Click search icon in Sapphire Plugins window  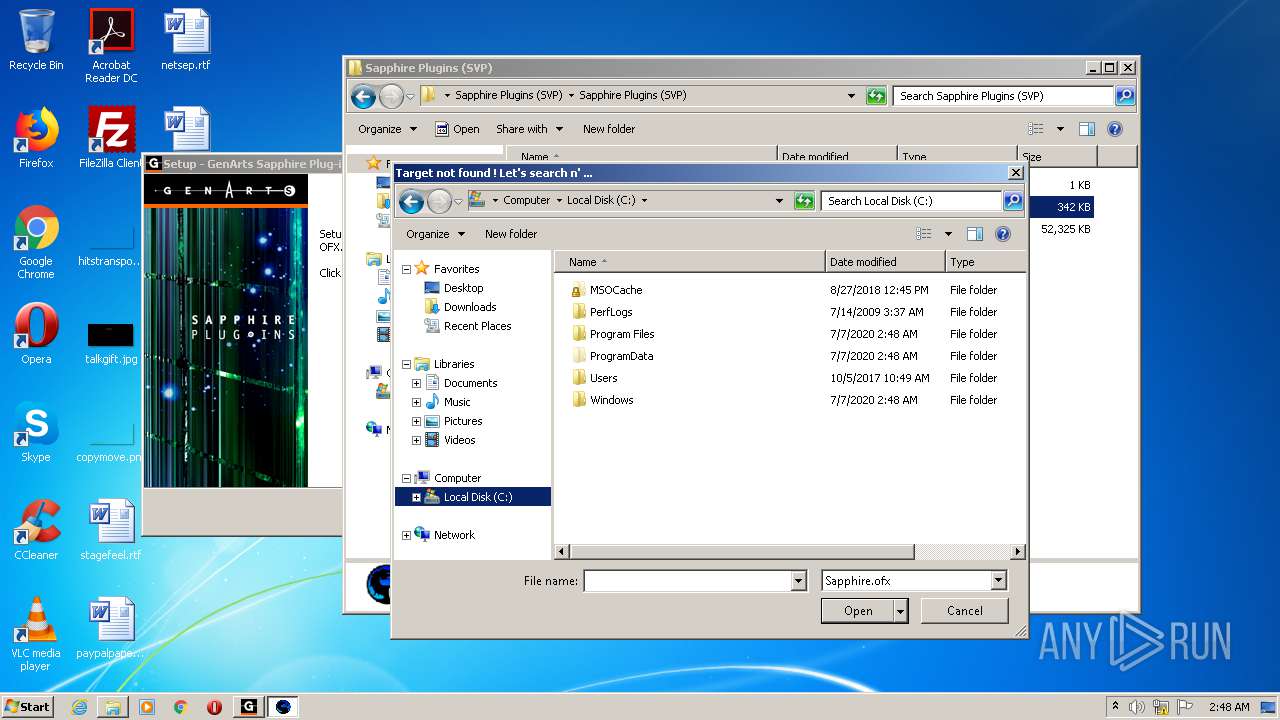(1125, 96)
